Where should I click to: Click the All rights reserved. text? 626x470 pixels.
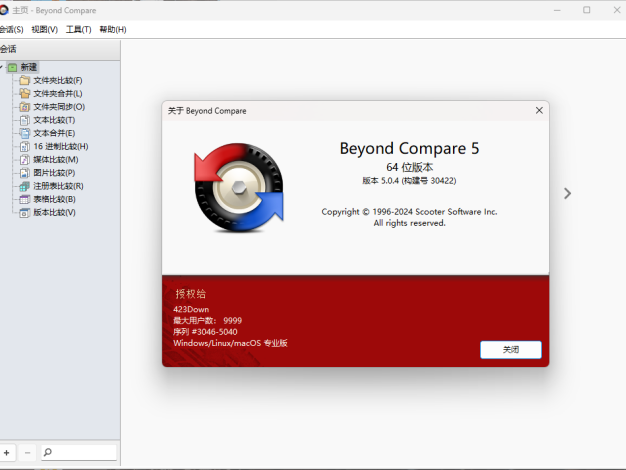click(x=409, y=223)
